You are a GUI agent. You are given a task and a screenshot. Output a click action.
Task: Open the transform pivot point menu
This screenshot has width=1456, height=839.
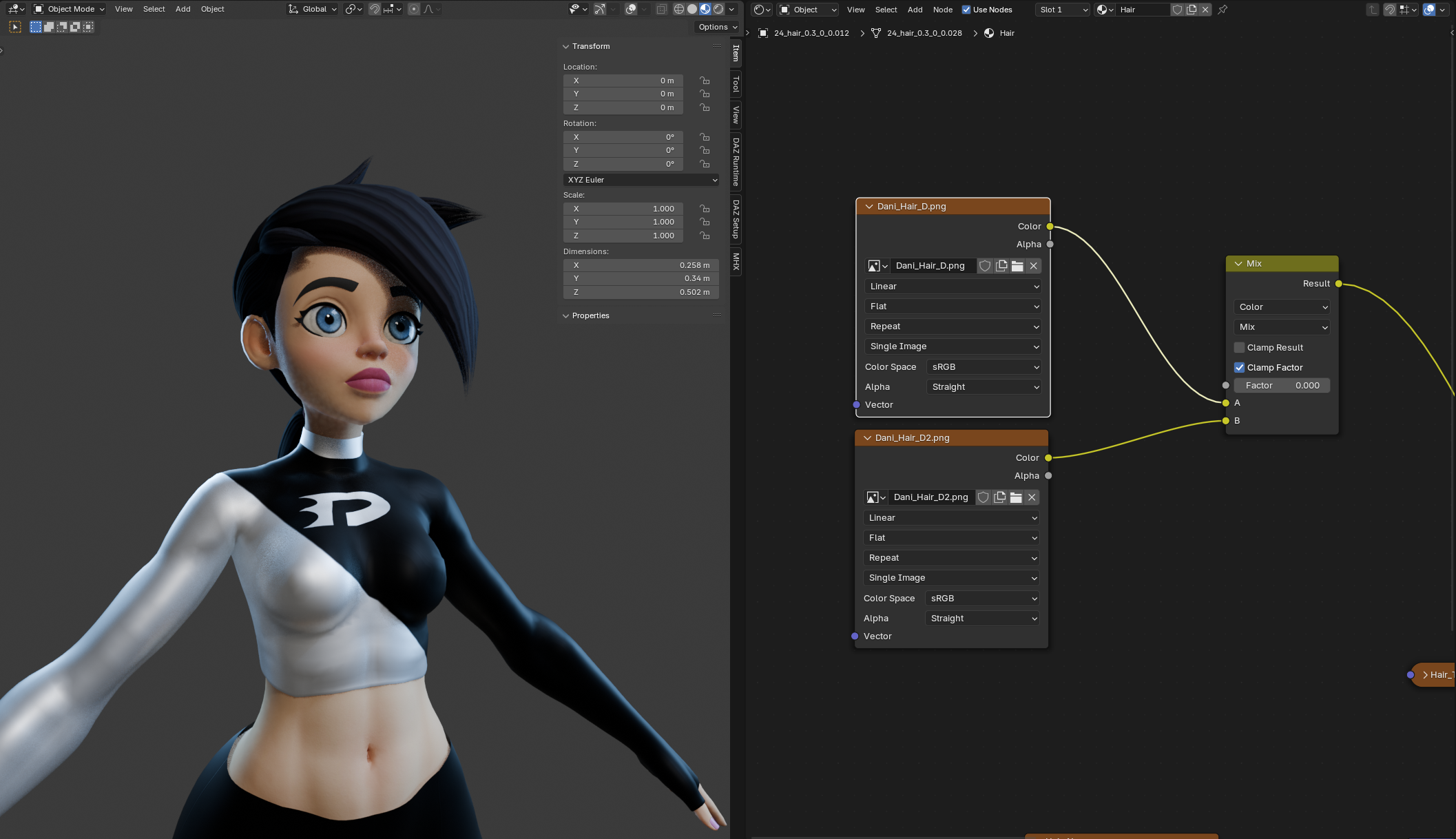pyautogui.click(x=353, y=9)
